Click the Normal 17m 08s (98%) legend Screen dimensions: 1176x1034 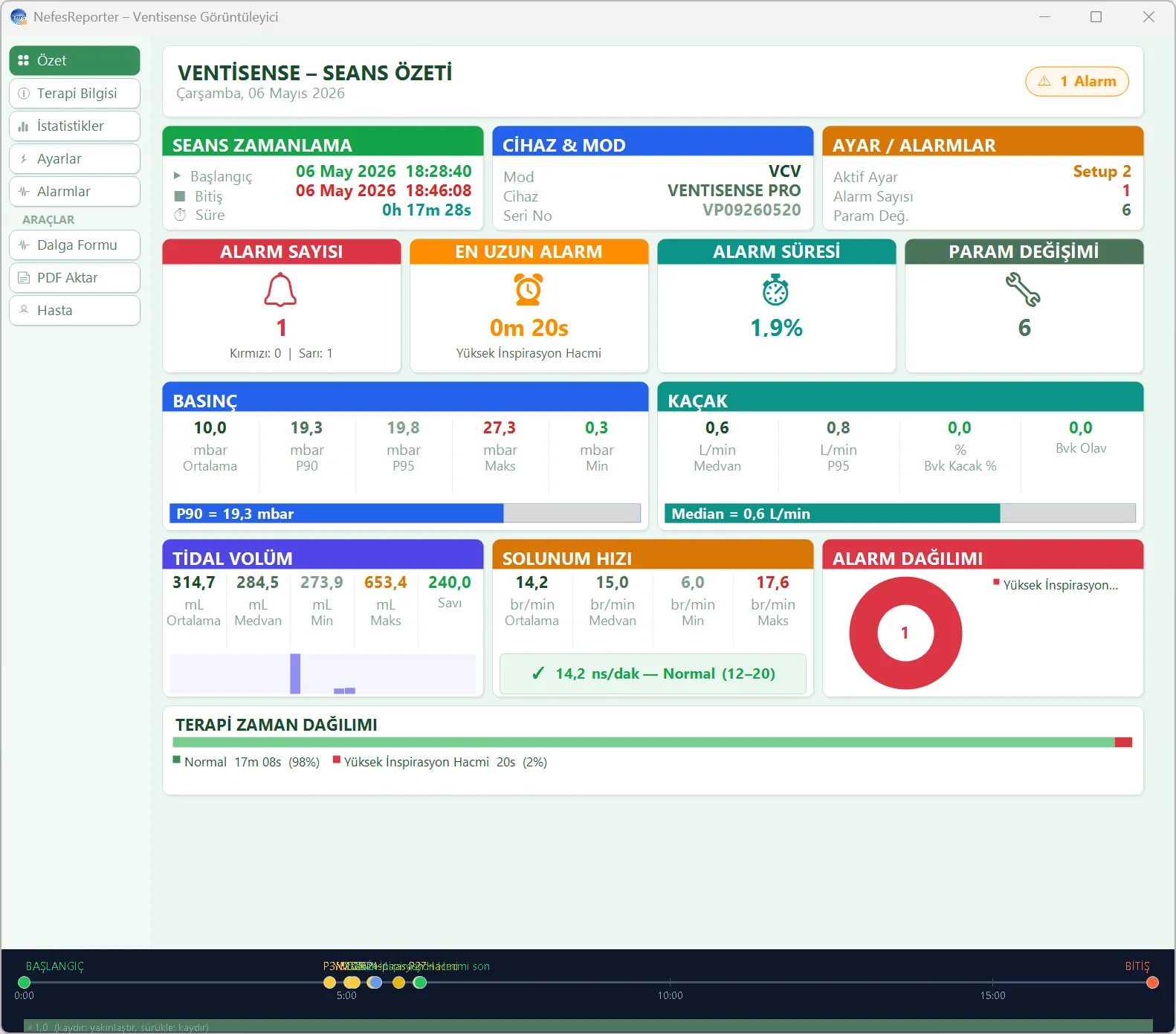pyautogui.click(x=246, y=762)
